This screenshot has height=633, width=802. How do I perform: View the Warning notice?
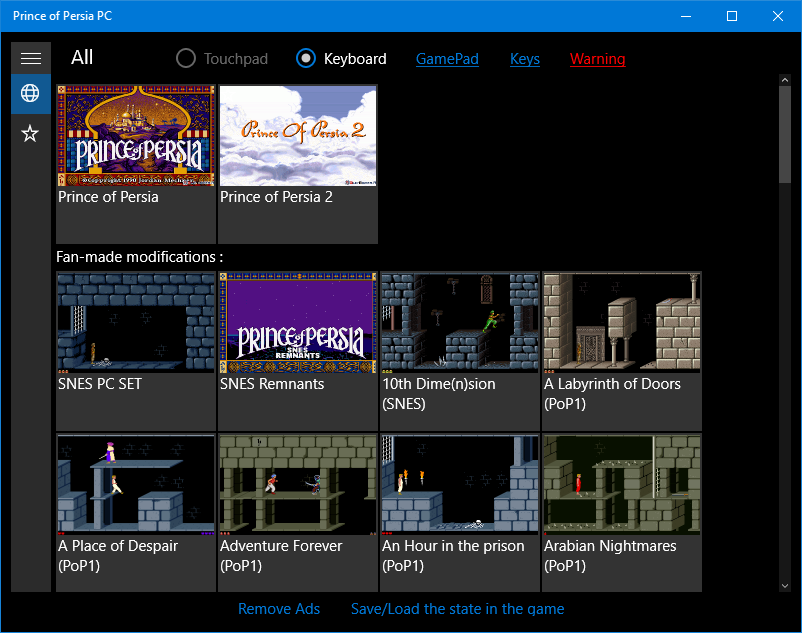pos(597,58)
